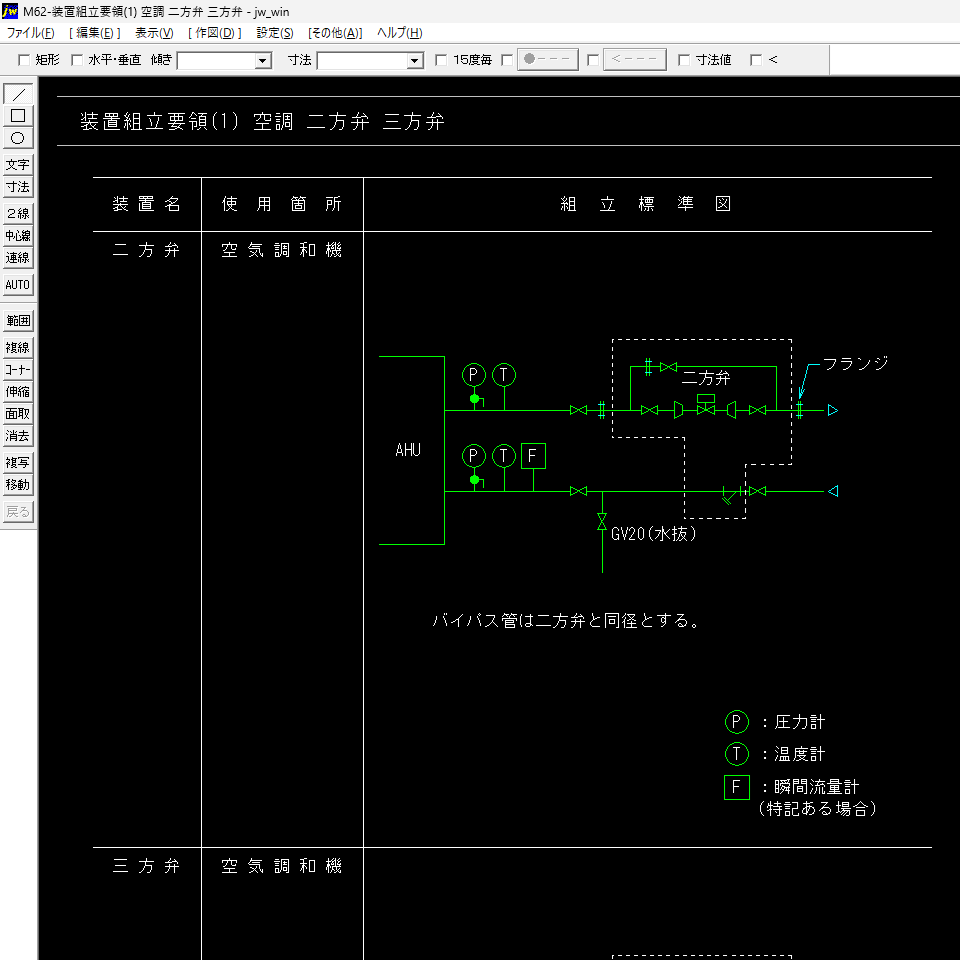Image resolution: width=960 pixels, height=960 pixels.
Task: Select the line drawing tool
Action: 18,94
